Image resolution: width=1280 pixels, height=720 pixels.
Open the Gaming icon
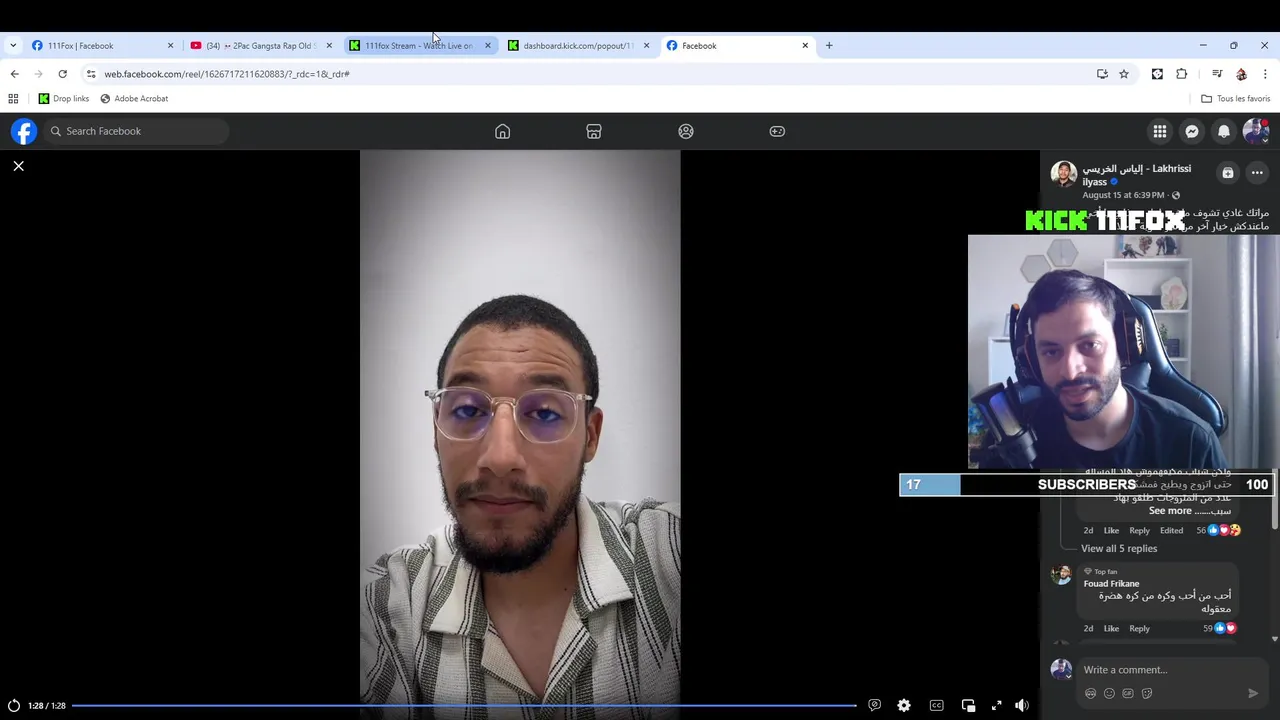tap(777, 131)
